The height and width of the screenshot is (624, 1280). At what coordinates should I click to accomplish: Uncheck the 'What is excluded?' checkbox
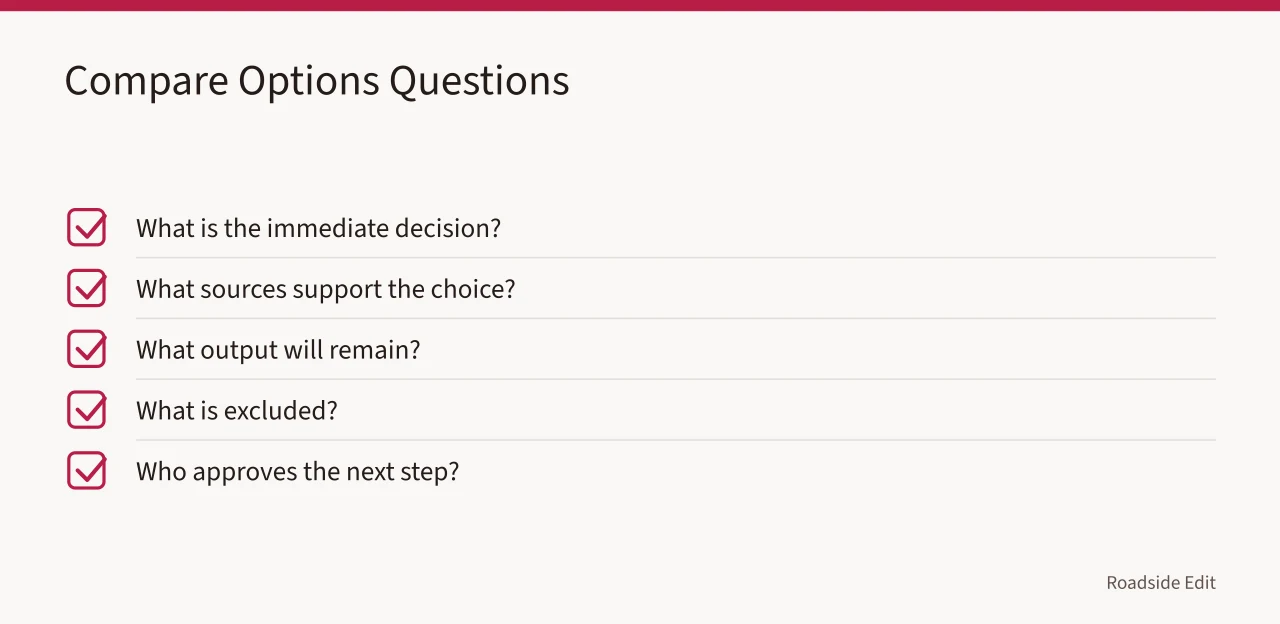point(86,410)
